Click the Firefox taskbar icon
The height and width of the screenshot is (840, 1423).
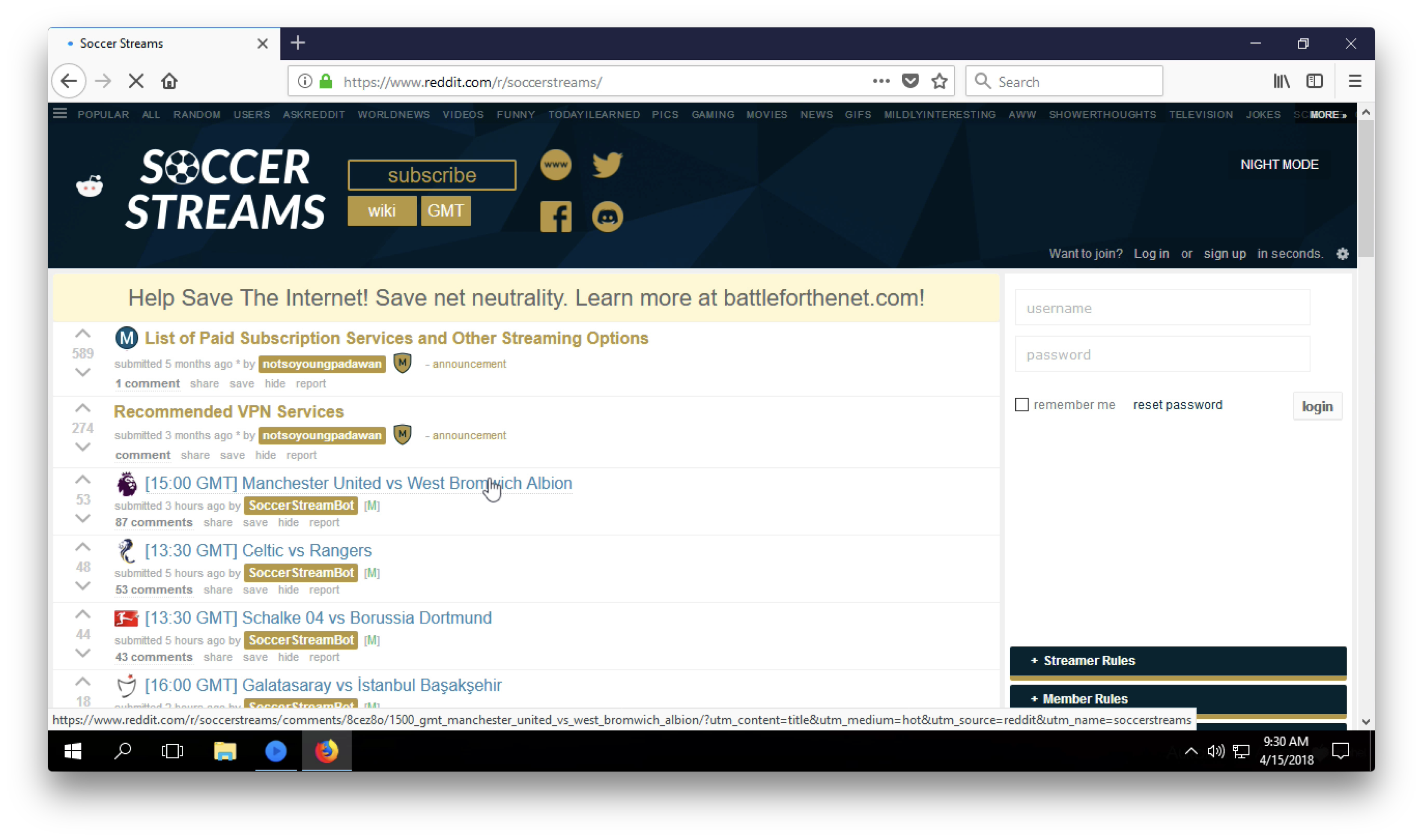coord(326,751)
